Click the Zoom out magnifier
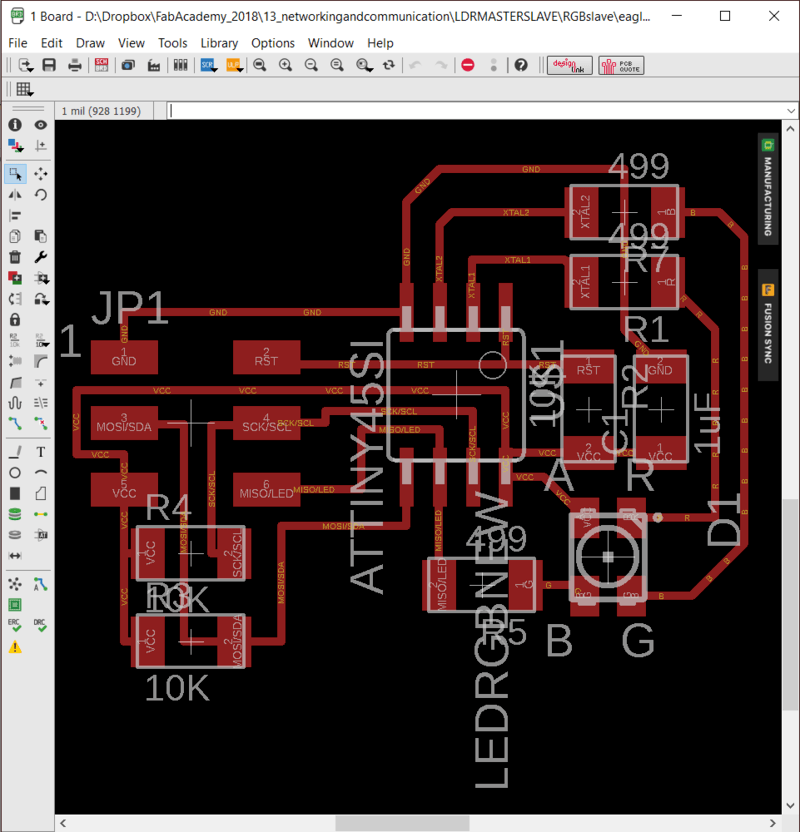 click(311, 65)
